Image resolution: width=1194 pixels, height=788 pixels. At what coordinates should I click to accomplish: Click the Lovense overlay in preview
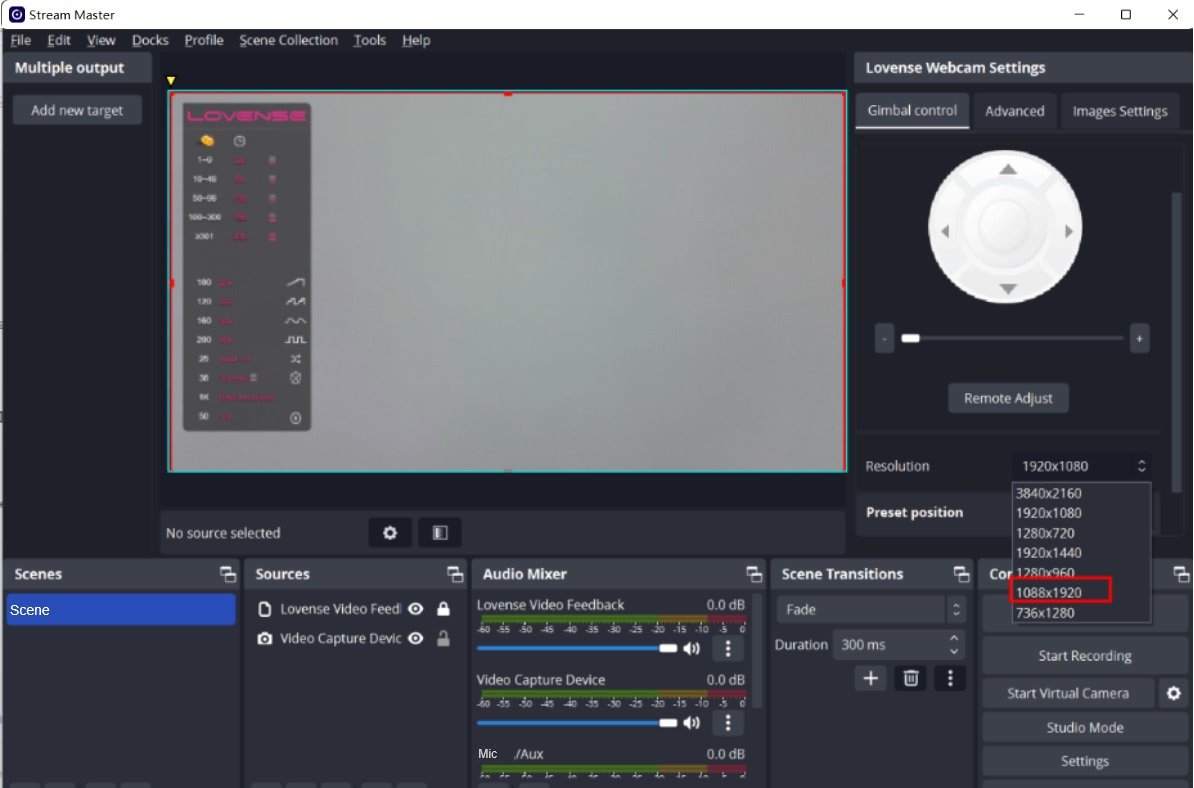(247, 266)
